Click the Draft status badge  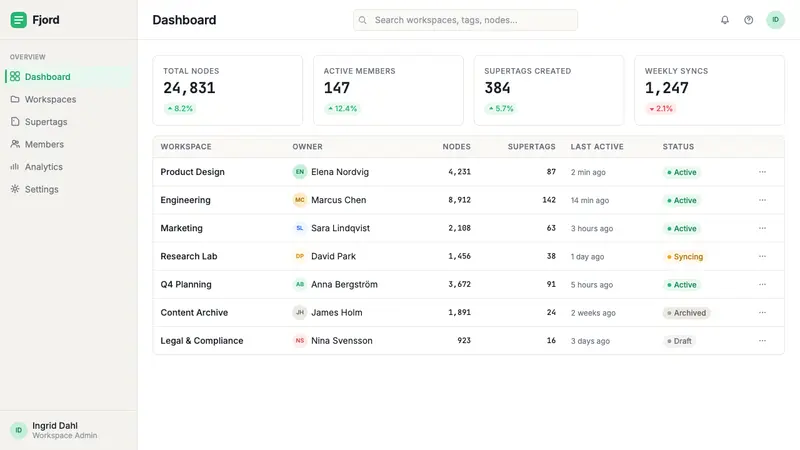pyautogui.click(x=679, y=341)
